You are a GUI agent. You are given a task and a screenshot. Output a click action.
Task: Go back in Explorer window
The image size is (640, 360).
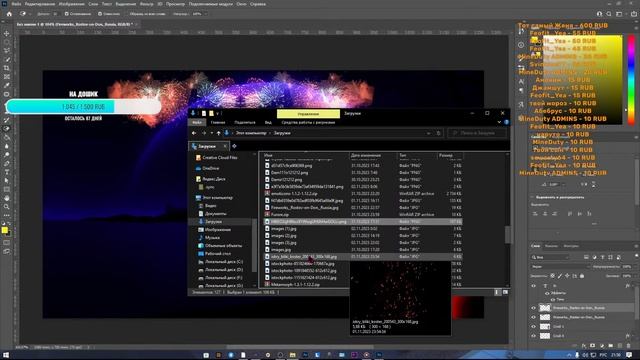(x=194, y=133)
